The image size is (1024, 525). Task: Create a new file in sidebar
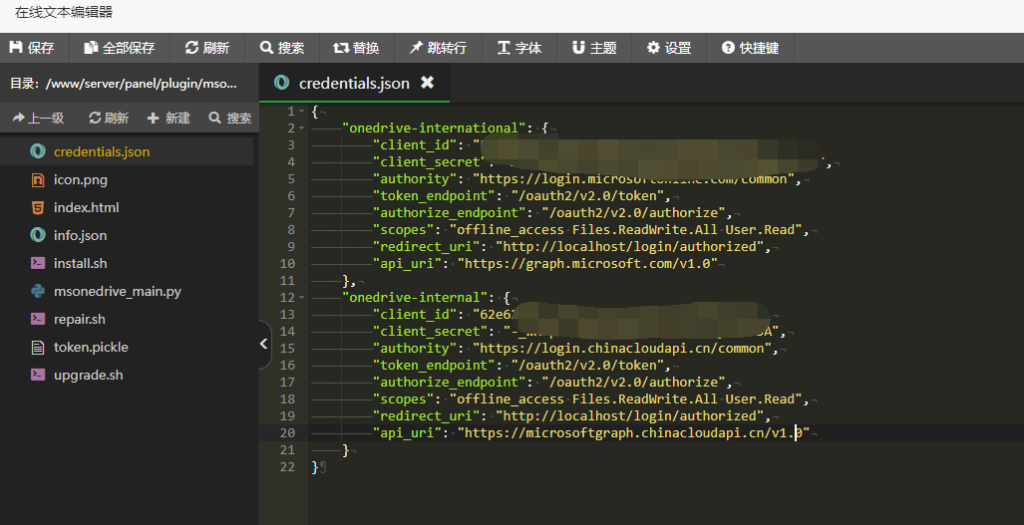coord(168,118)
